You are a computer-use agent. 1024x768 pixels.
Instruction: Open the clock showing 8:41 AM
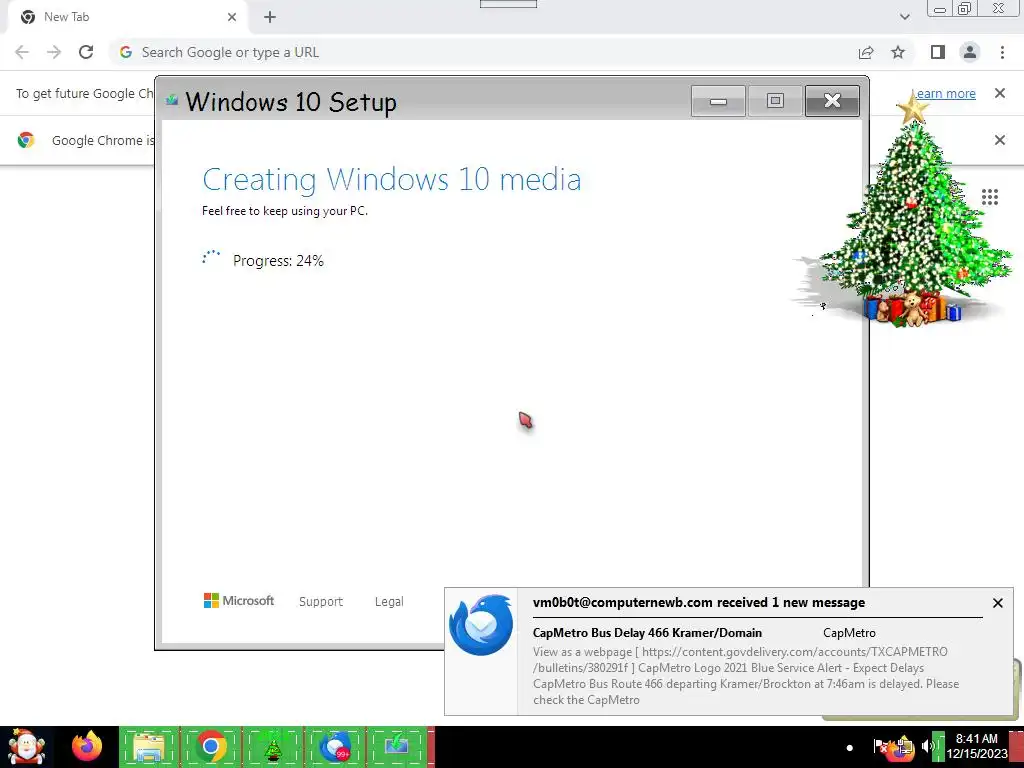click(977, 746)
